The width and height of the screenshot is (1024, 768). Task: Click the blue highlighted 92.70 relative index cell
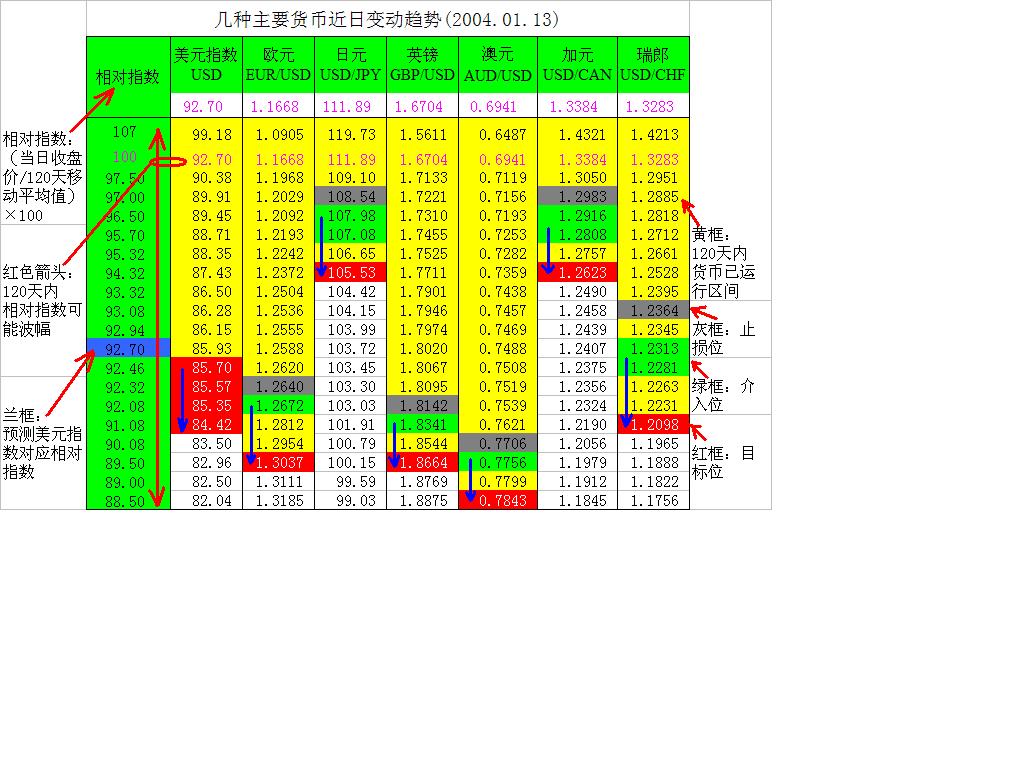(126, 350)
